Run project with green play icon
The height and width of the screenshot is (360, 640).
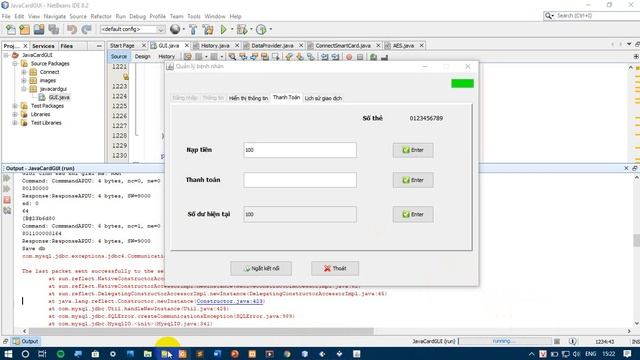tap(223, 29)
